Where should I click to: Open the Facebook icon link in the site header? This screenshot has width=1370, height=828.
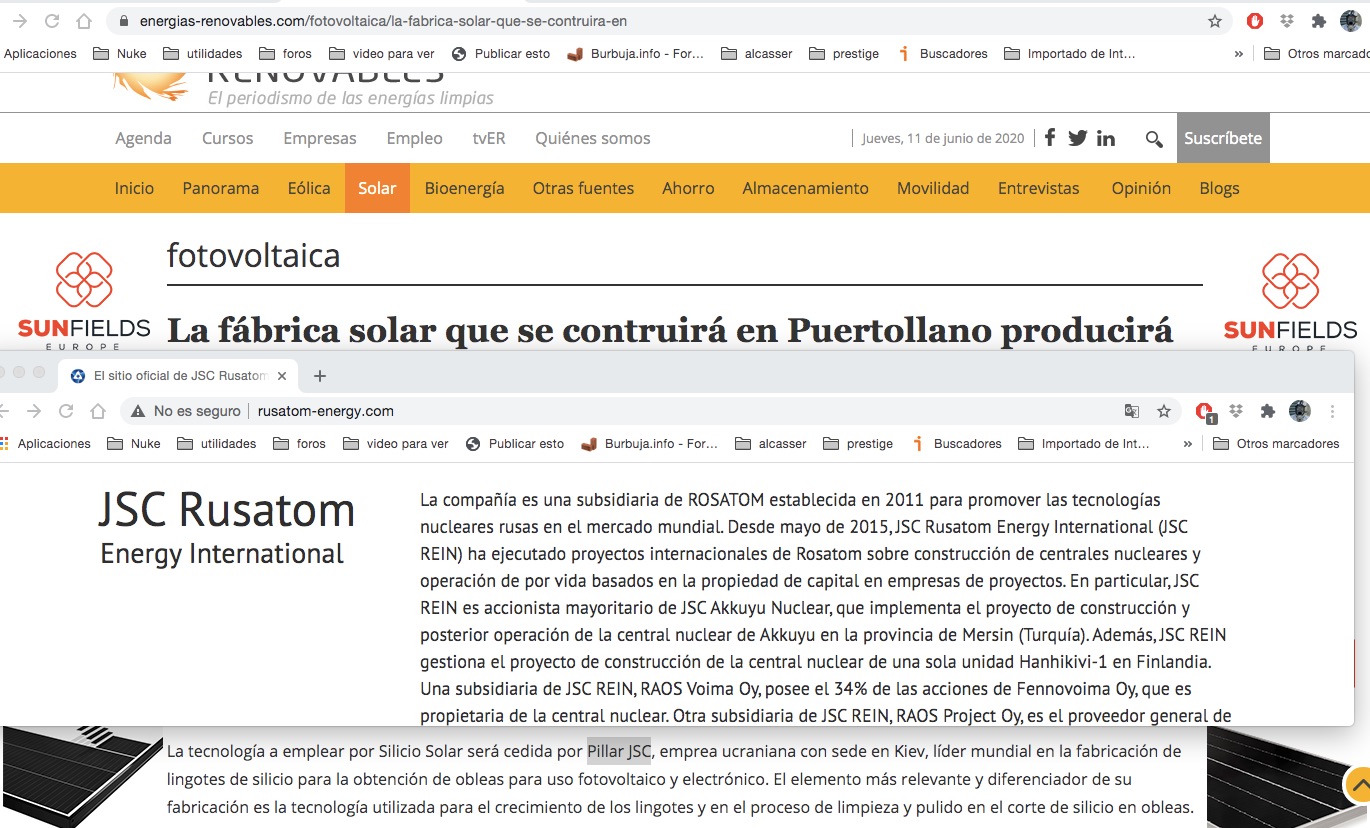click(x=1050, y=138)
